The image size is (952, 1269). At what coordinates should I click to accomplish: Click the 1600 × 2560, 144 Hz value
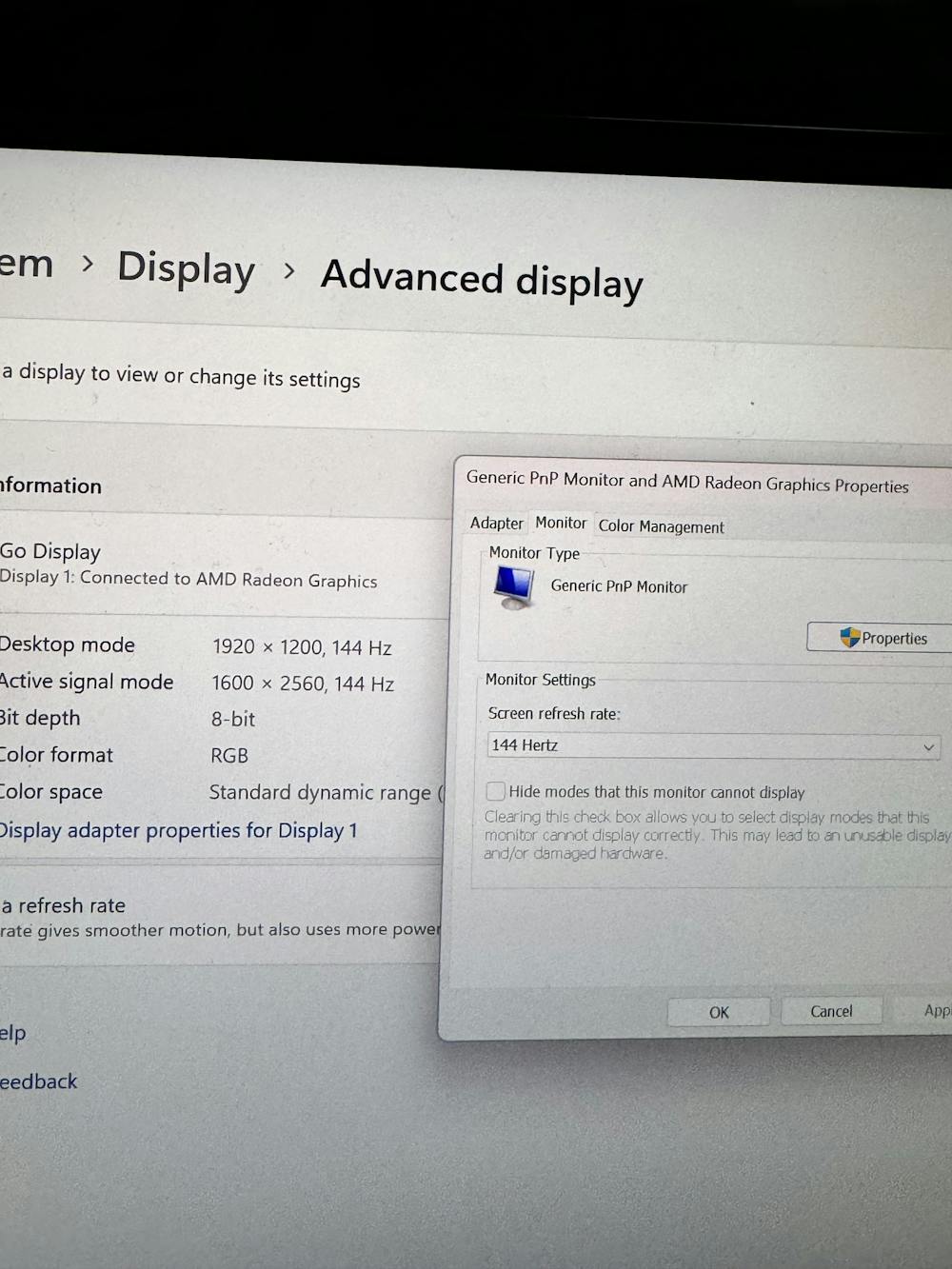(302, 684)
